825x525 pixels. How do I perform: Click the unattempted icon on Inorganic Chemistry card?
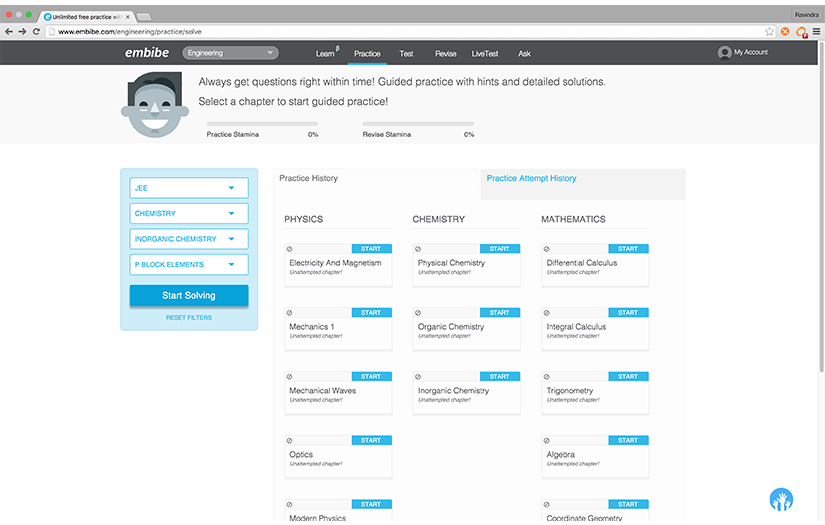point(418,377)
